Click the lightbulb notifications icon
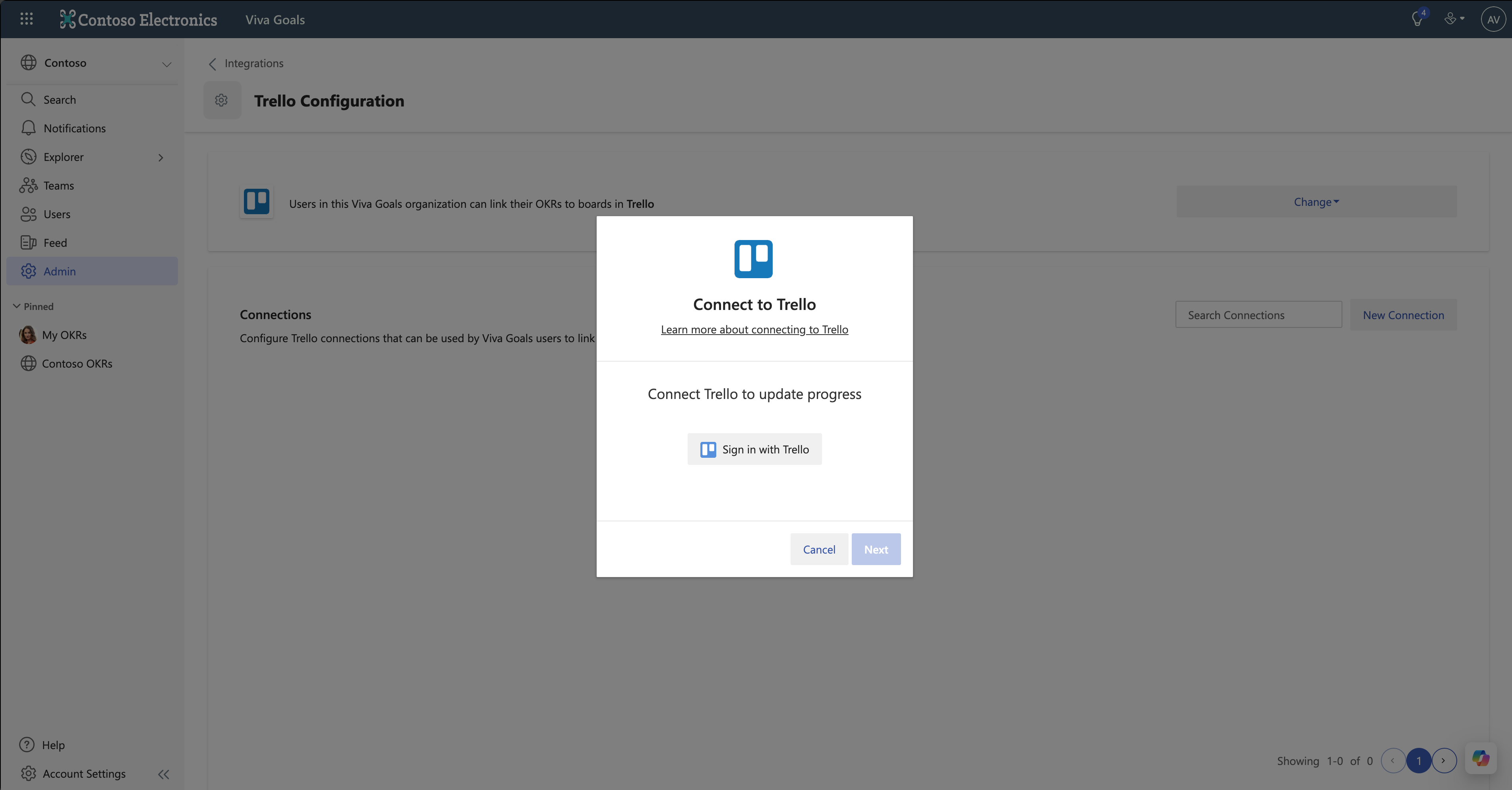The image size is (1512, 790). [x=1417, y=19]
